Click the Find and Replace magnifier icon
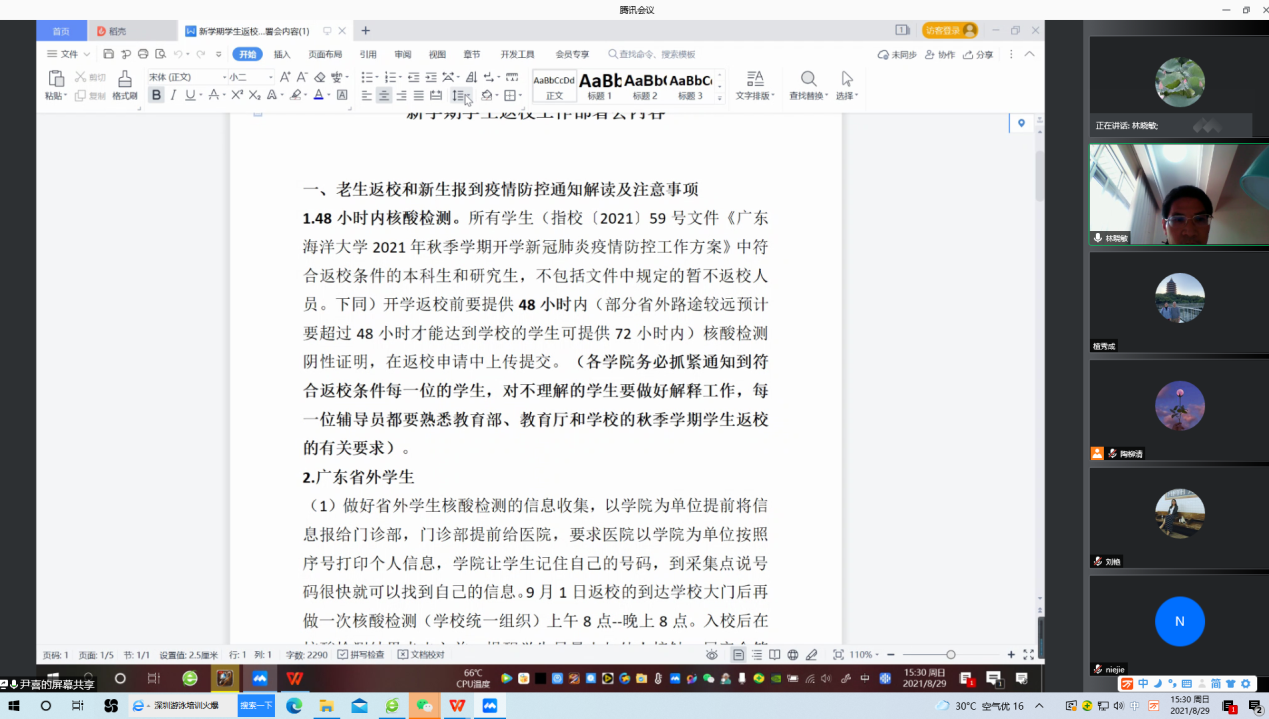 click(x=808, y=79)
